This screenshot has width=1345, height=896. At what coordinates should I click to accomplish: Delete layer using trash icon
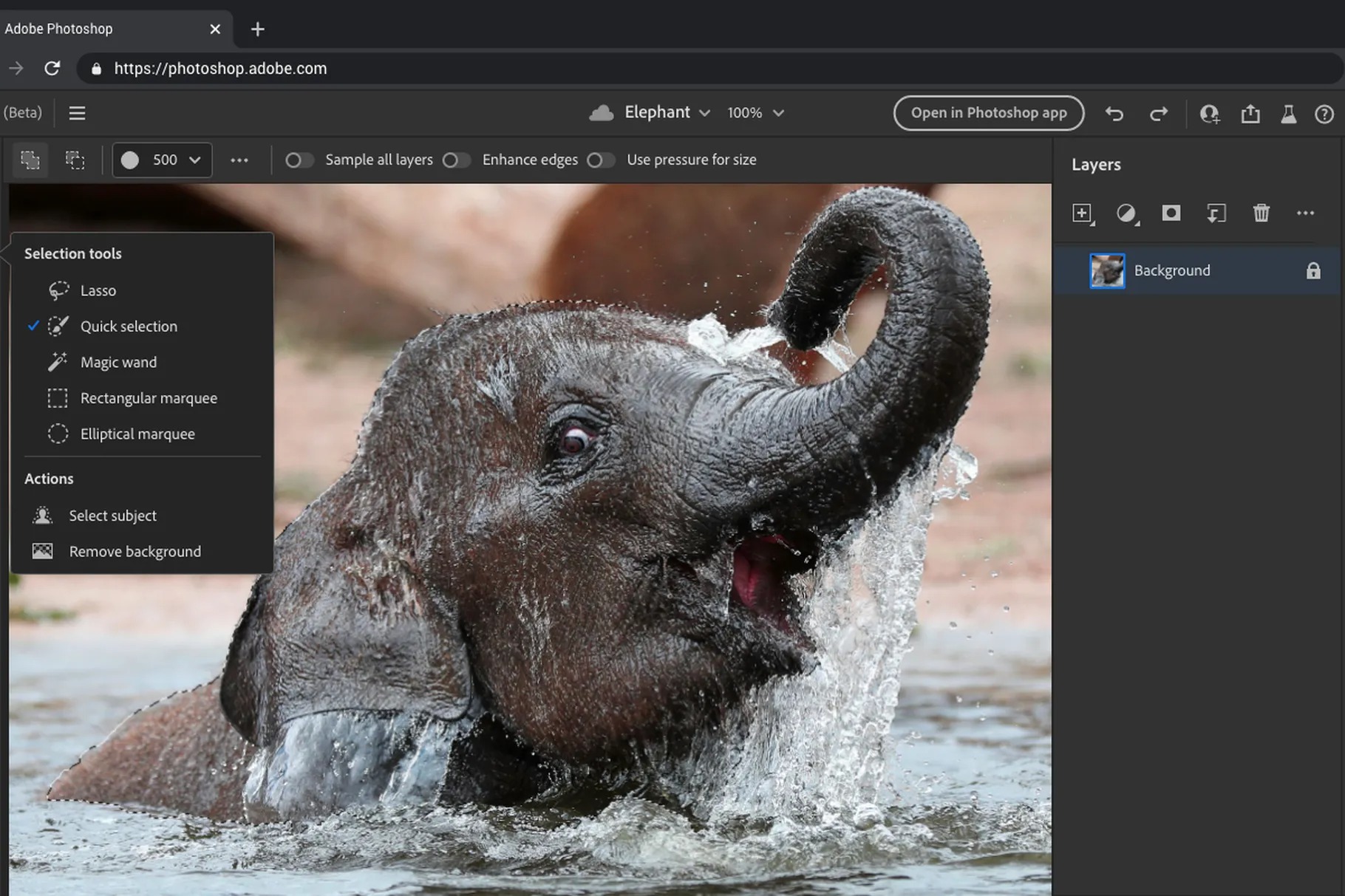(1261, 213)
